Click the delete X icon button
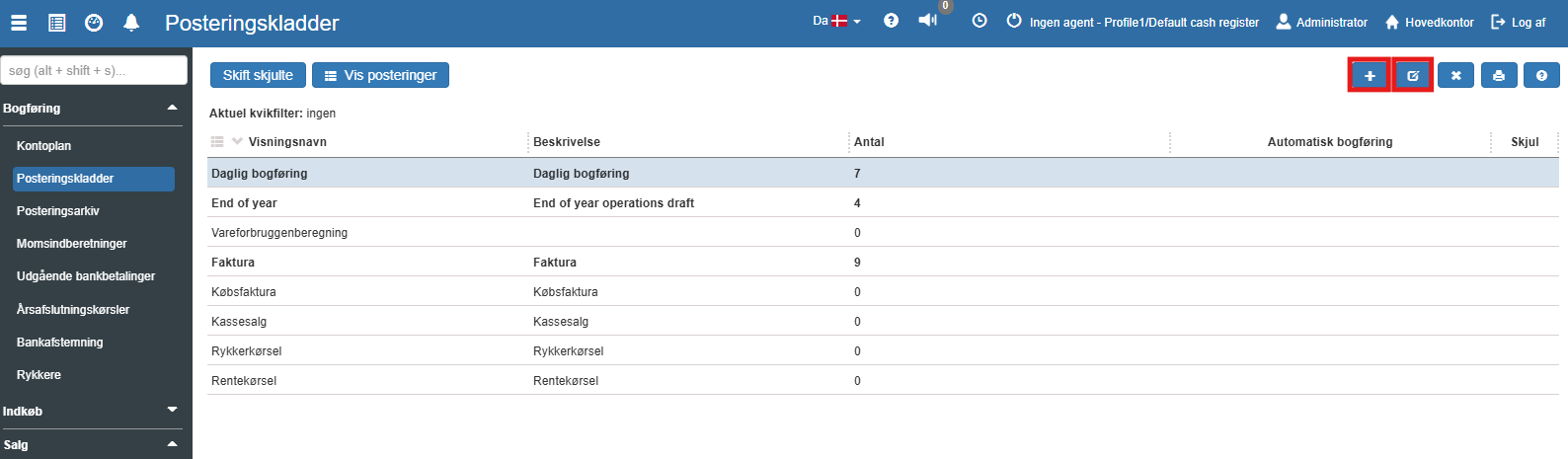Viewport: 1568px width, 459px height. tap(1455, 76)
